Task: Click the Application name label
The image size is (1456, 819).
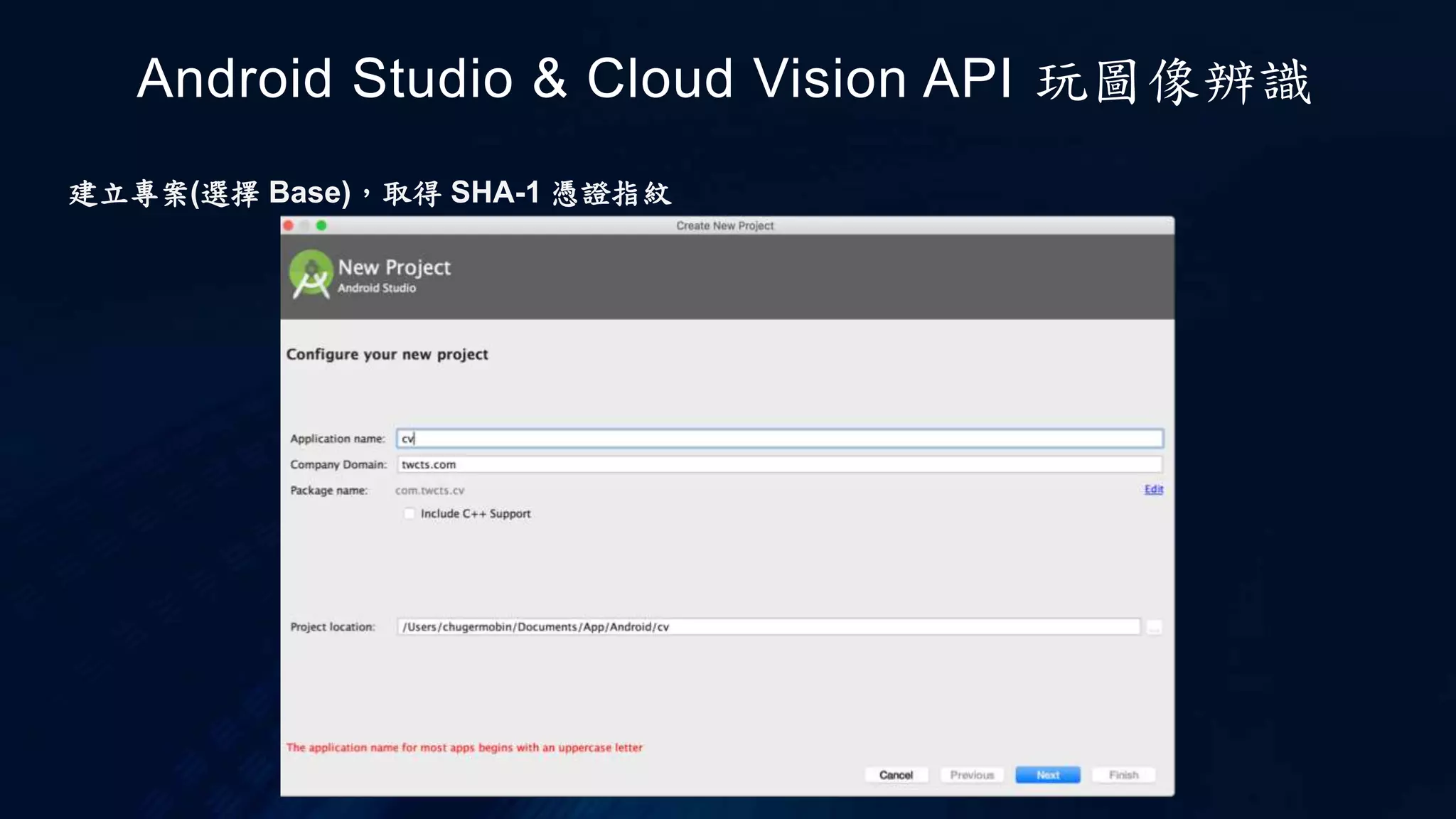Action: pyautogui.click(x=337, y=439)
